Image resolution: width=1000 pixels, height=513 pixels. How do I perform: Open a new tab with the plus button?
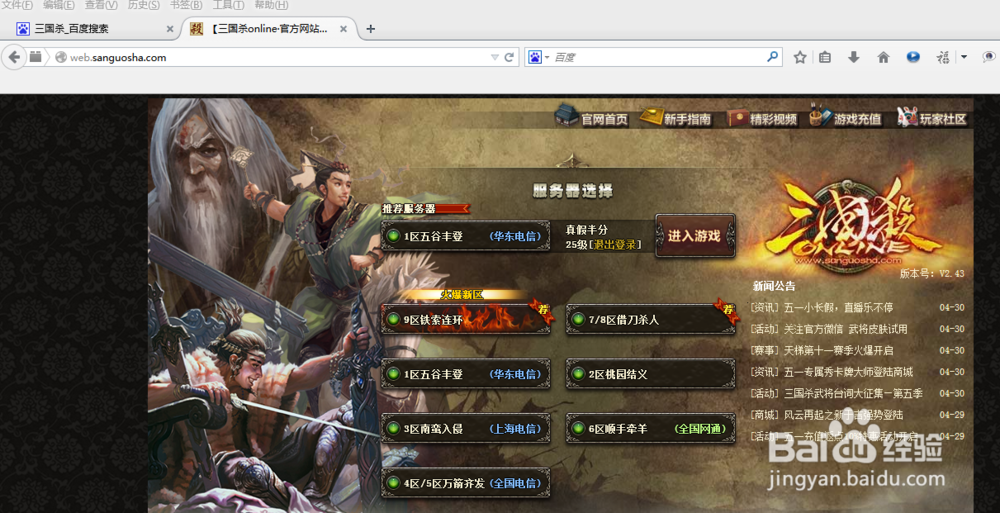[x=371, y=29]
